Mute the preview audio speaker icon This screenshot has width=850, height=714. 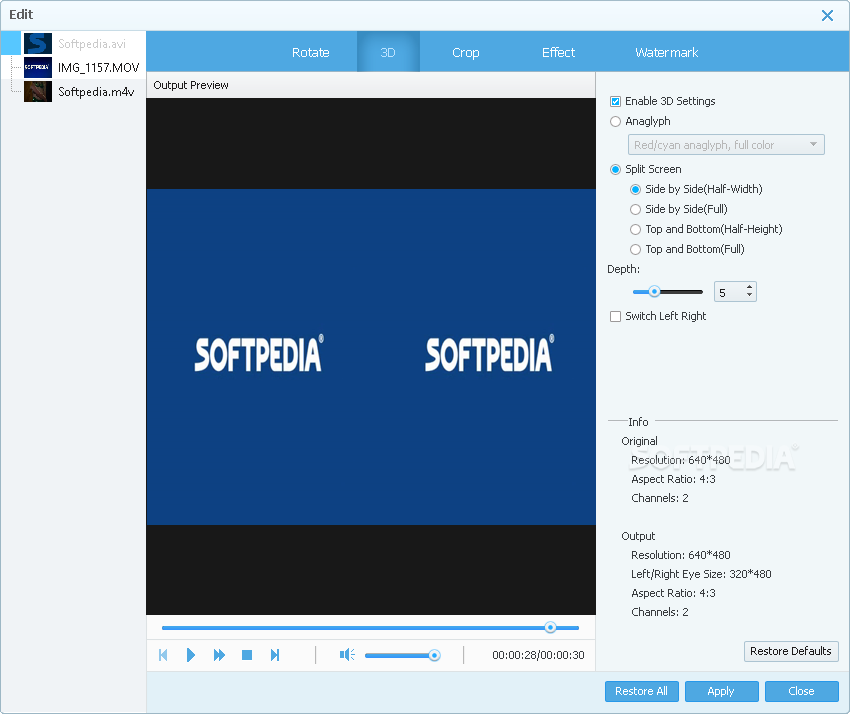pyautogui.click(x=347, y=655)
